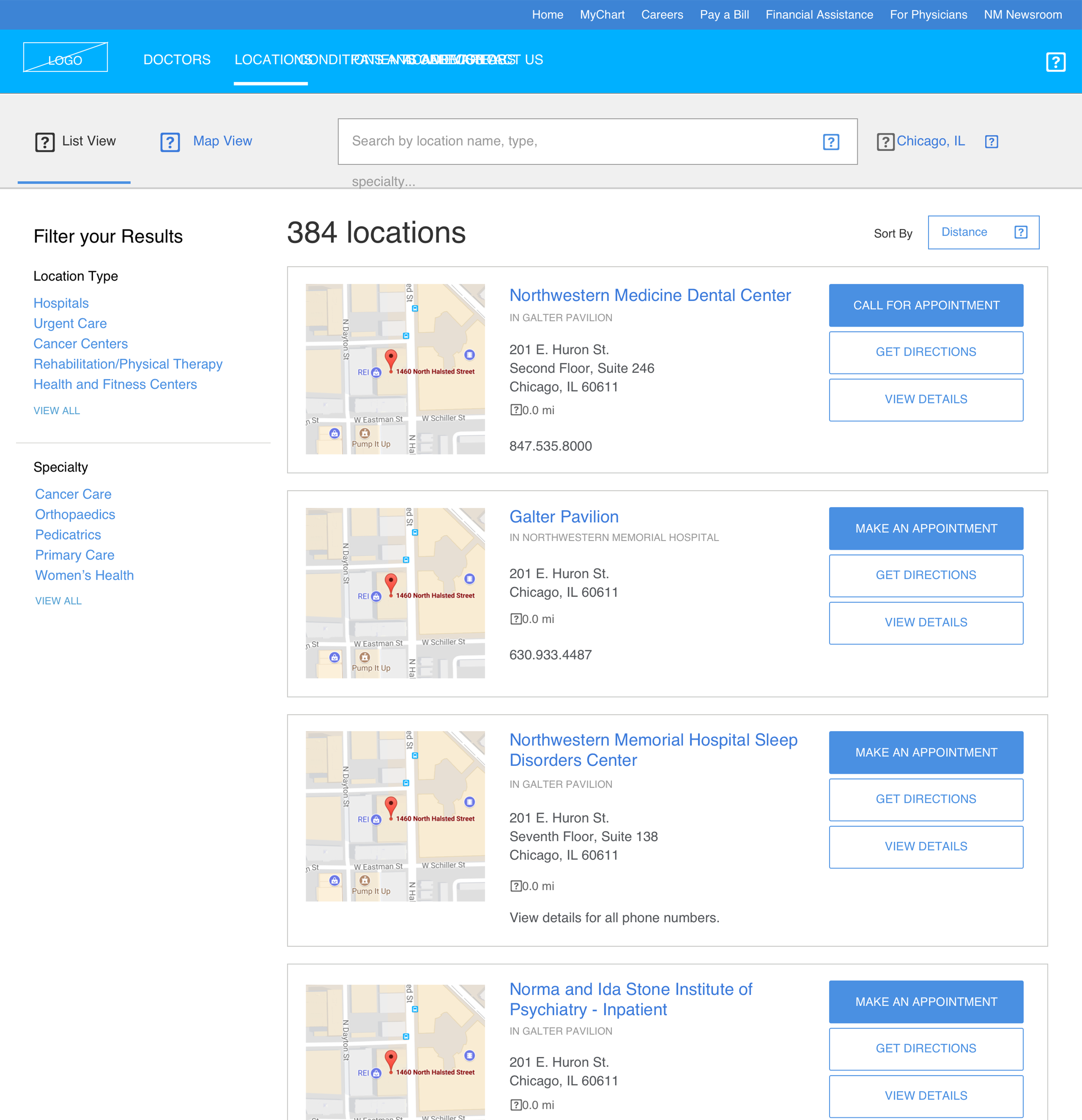Image resolution: width=1082 pixels, height=1120 pixels.
Task: Open Northwestern Medicine Dental Center title
Action: (x=650, y=295)
